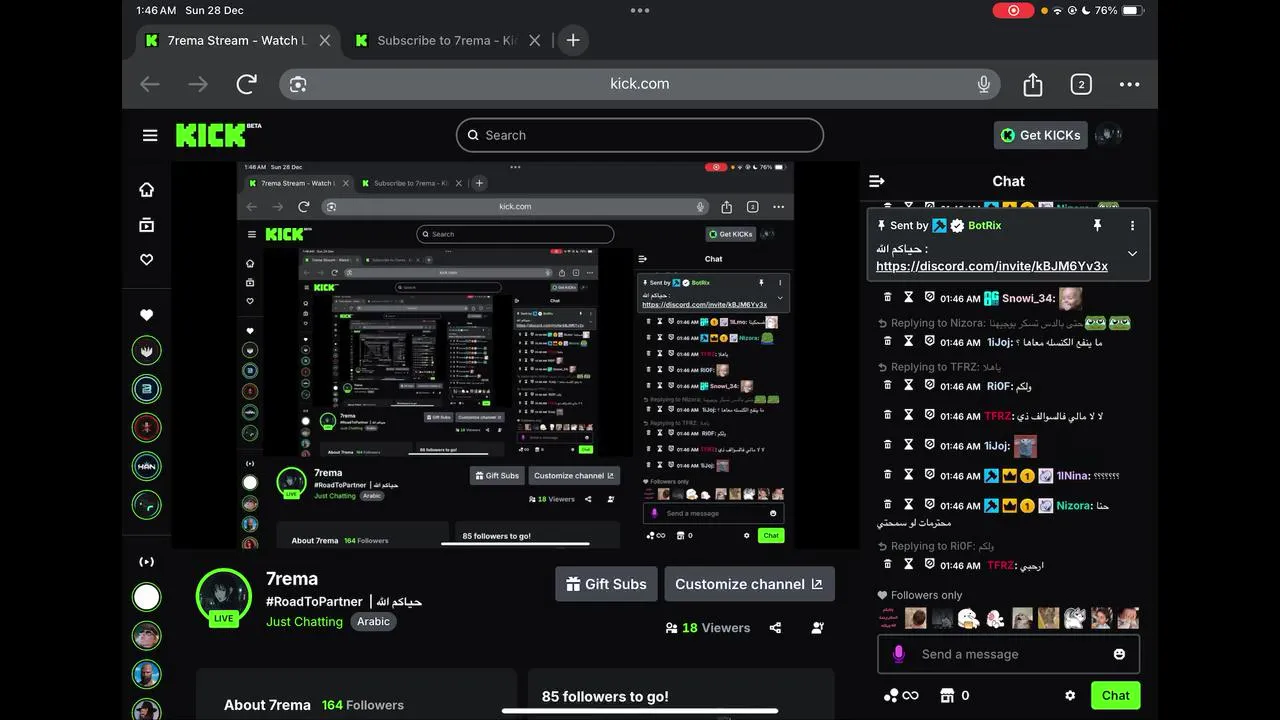Timeout Nizora with hourglass icon

(909, 505)
